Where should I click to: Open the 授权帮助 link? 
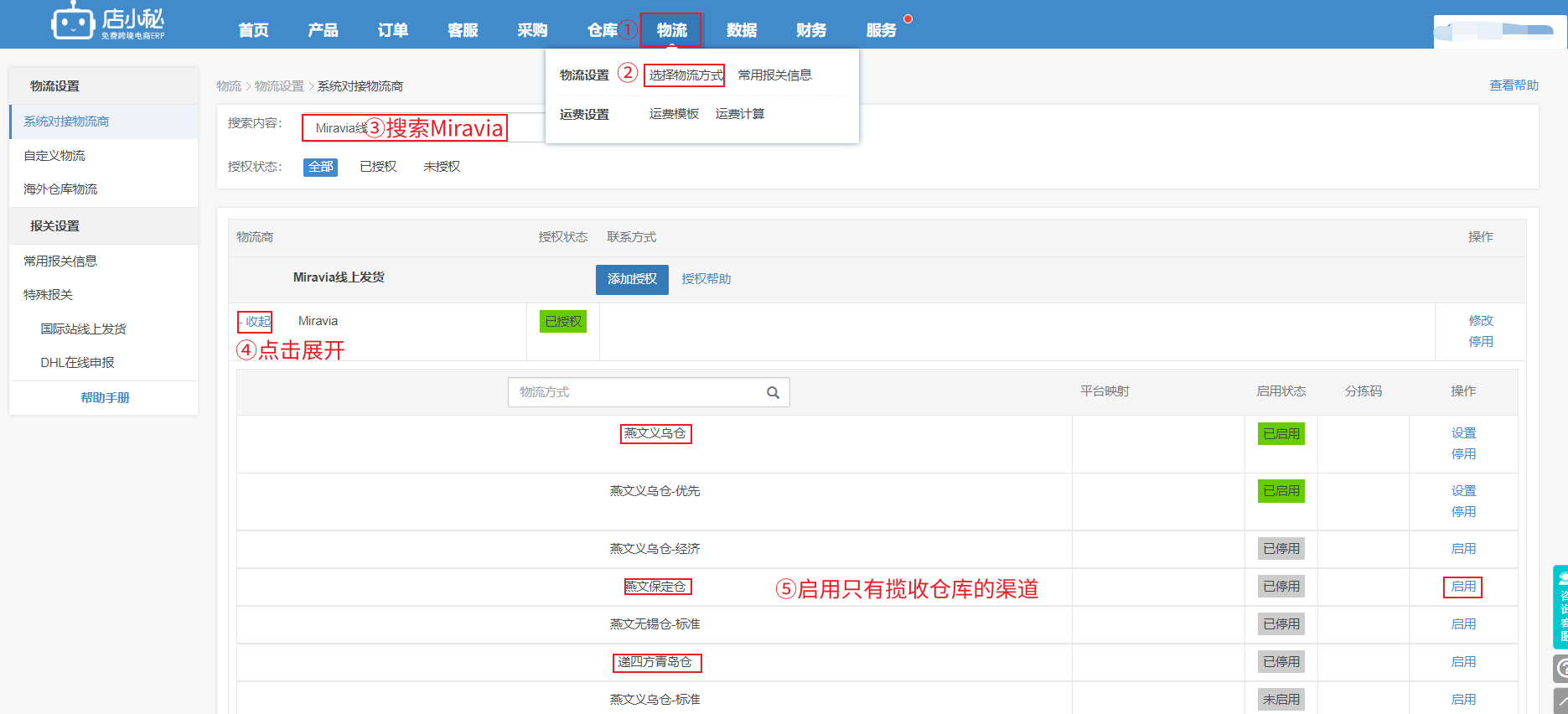[x=706, y=279]
